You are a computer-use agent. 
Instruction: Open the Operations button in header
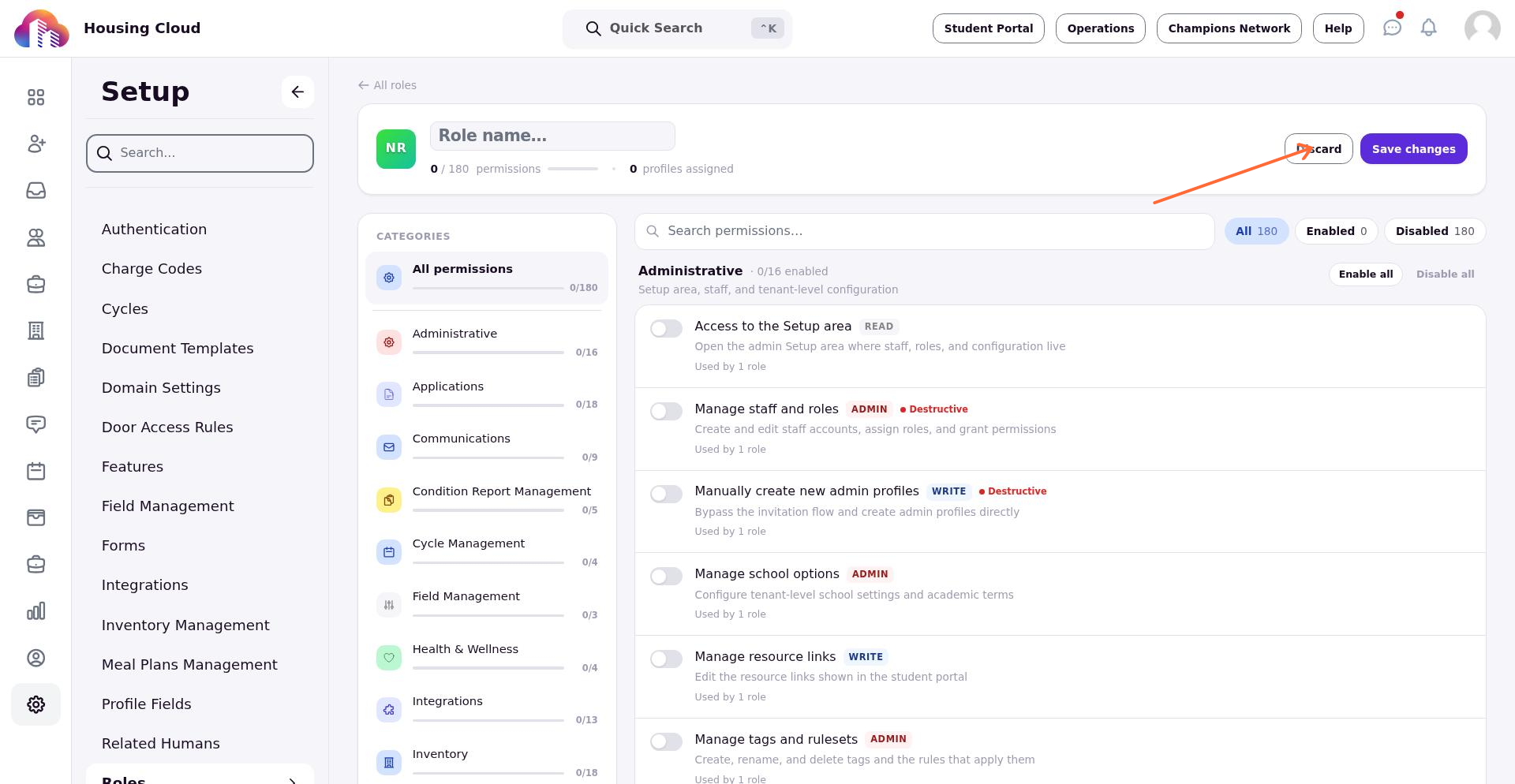[1100, 28]
